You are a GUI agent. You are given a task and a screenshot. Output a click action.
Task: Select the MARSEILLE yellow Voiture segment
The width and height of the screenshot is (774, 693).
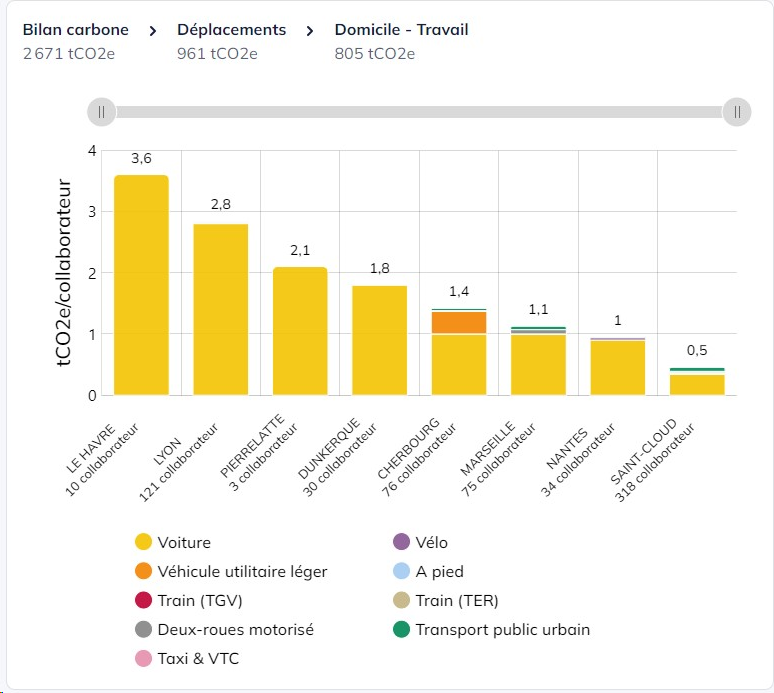pos(539,365)
